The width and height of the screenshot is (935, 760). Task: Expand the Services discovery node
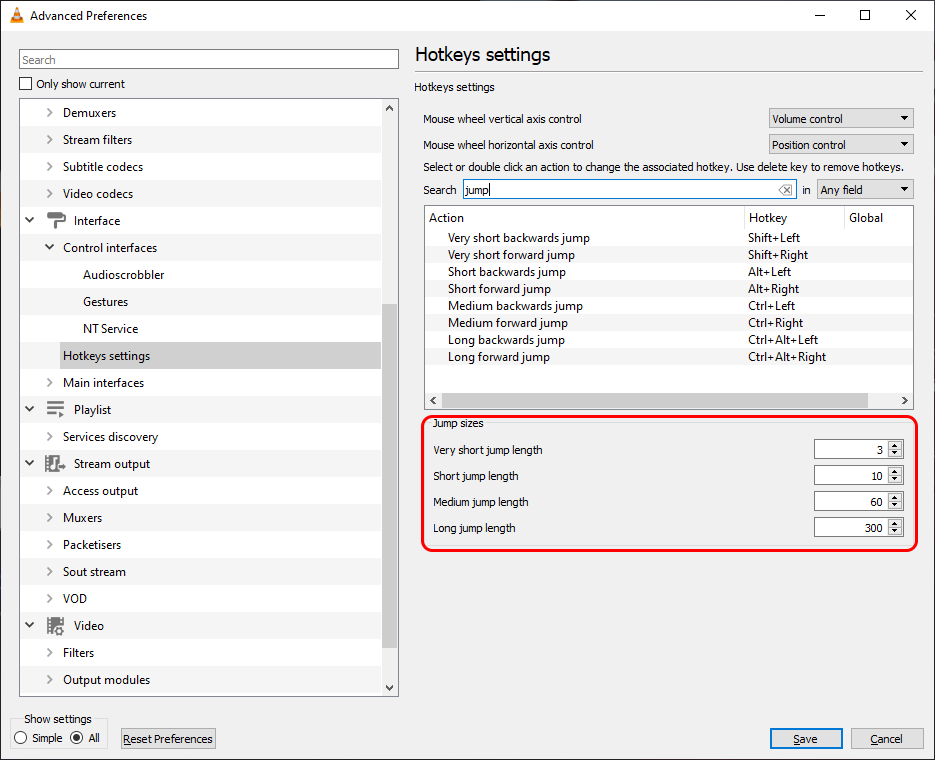pyautogui.click(x=49, y=437)
